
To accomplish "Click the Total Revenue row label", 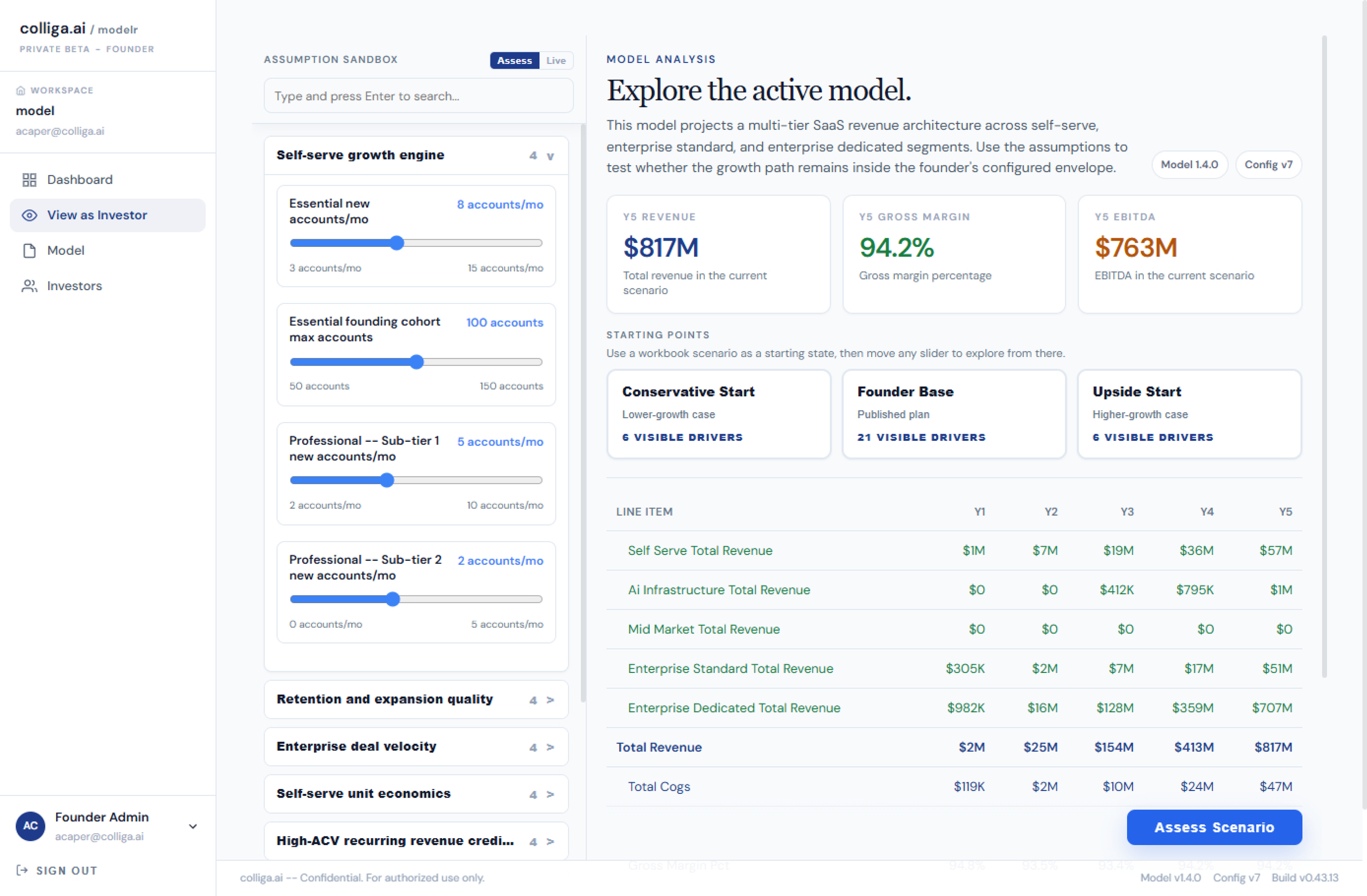I will point(659,747).
